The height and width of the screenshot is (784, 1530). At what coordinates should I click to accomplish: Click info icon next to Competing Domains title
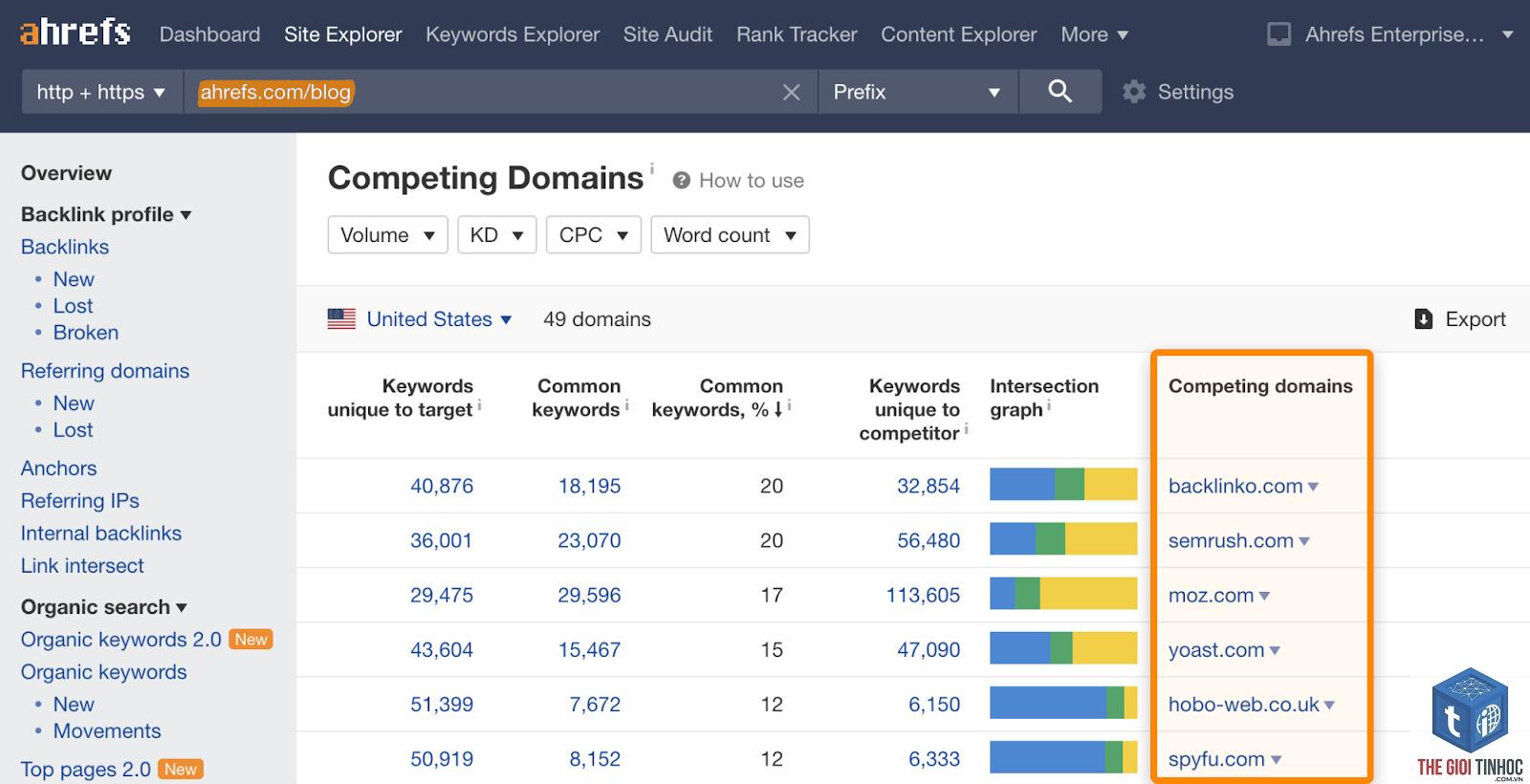(x=652, y=168)
